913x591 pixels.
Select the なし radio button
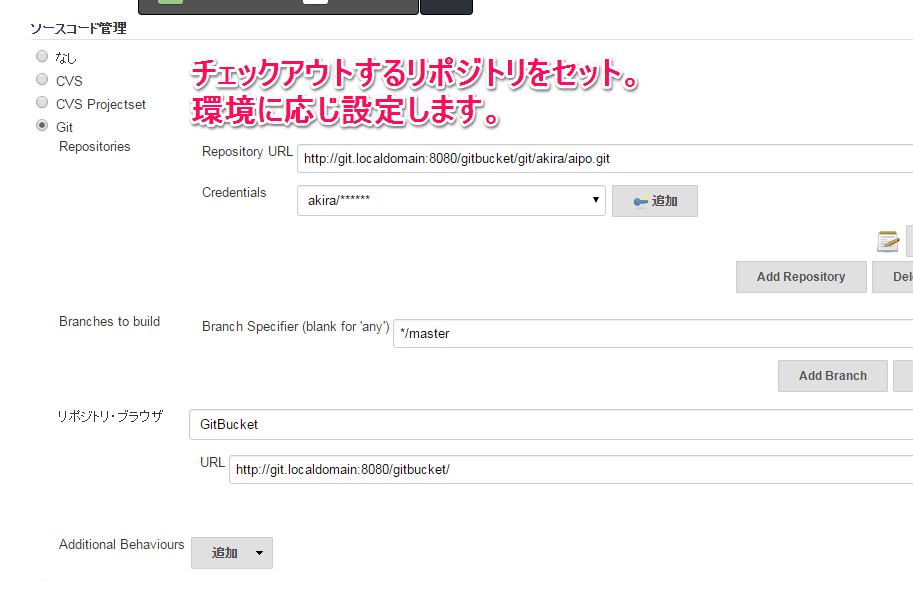tap(42, 57)
